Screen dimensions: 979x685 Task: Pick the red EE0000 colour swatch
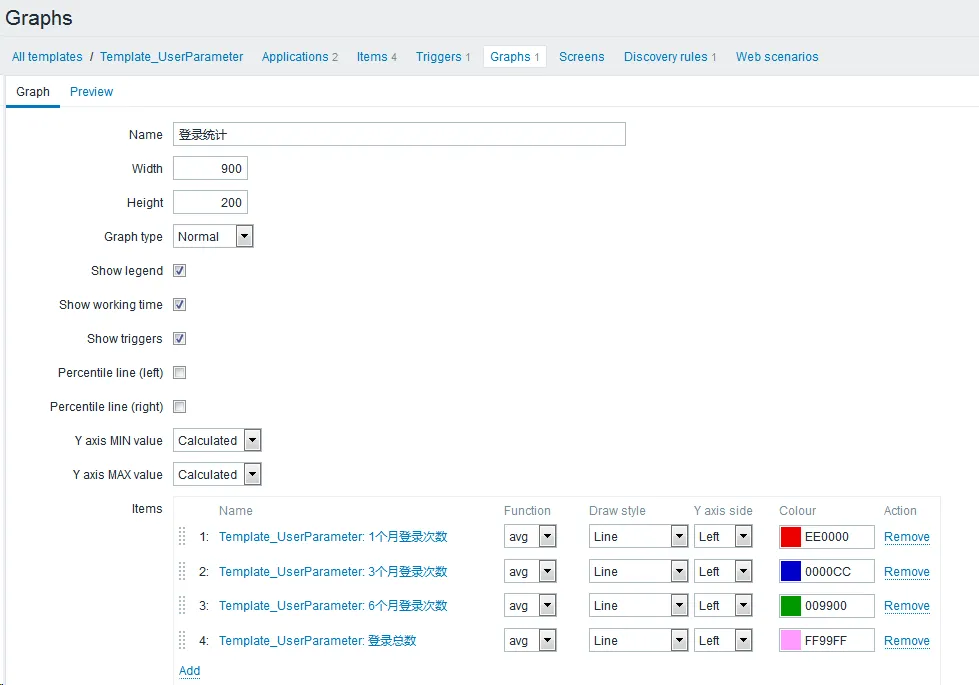(790, 537)
